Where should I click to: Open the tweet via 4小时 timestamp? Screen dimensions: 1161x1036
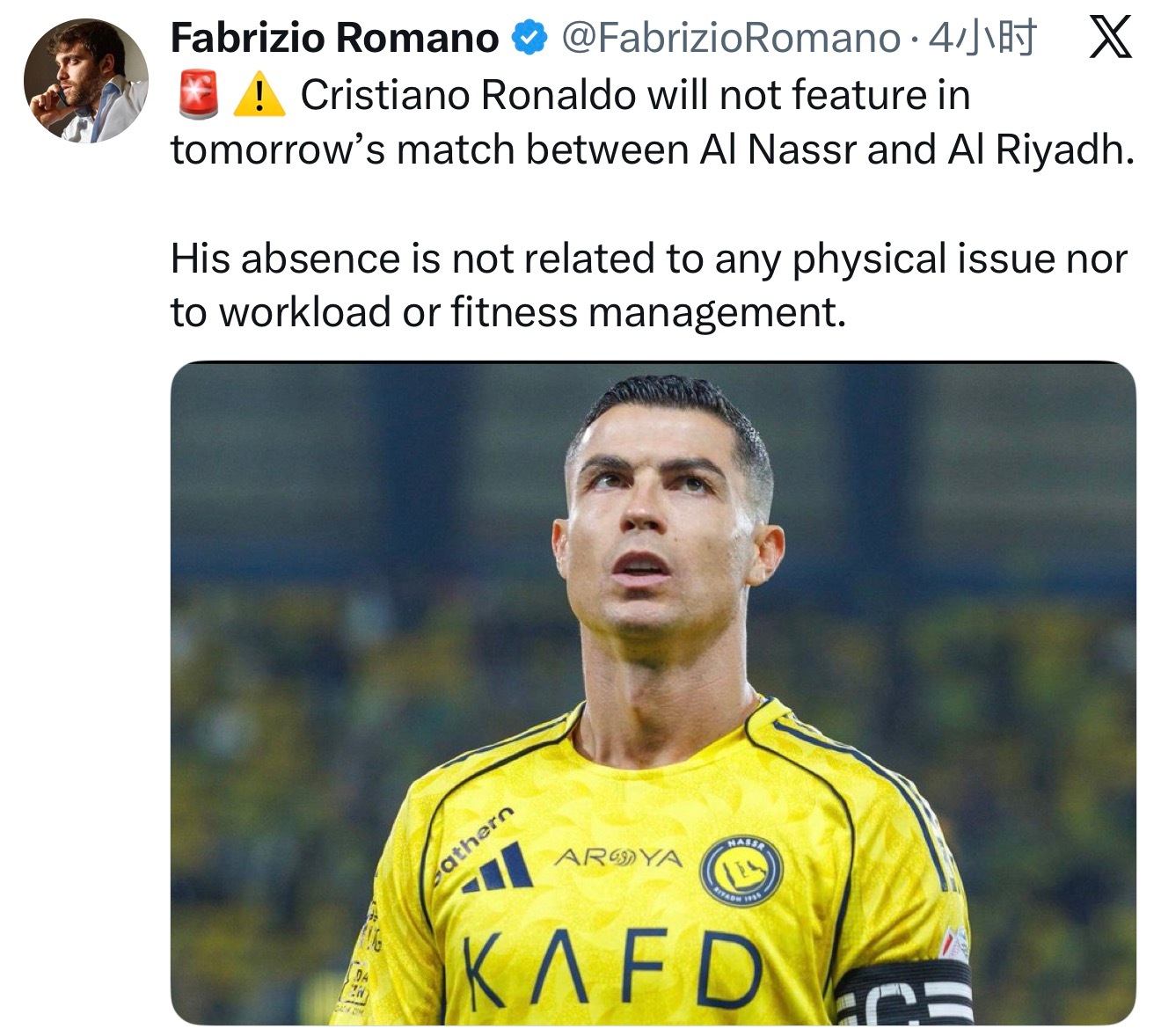(x=982, y=38)
